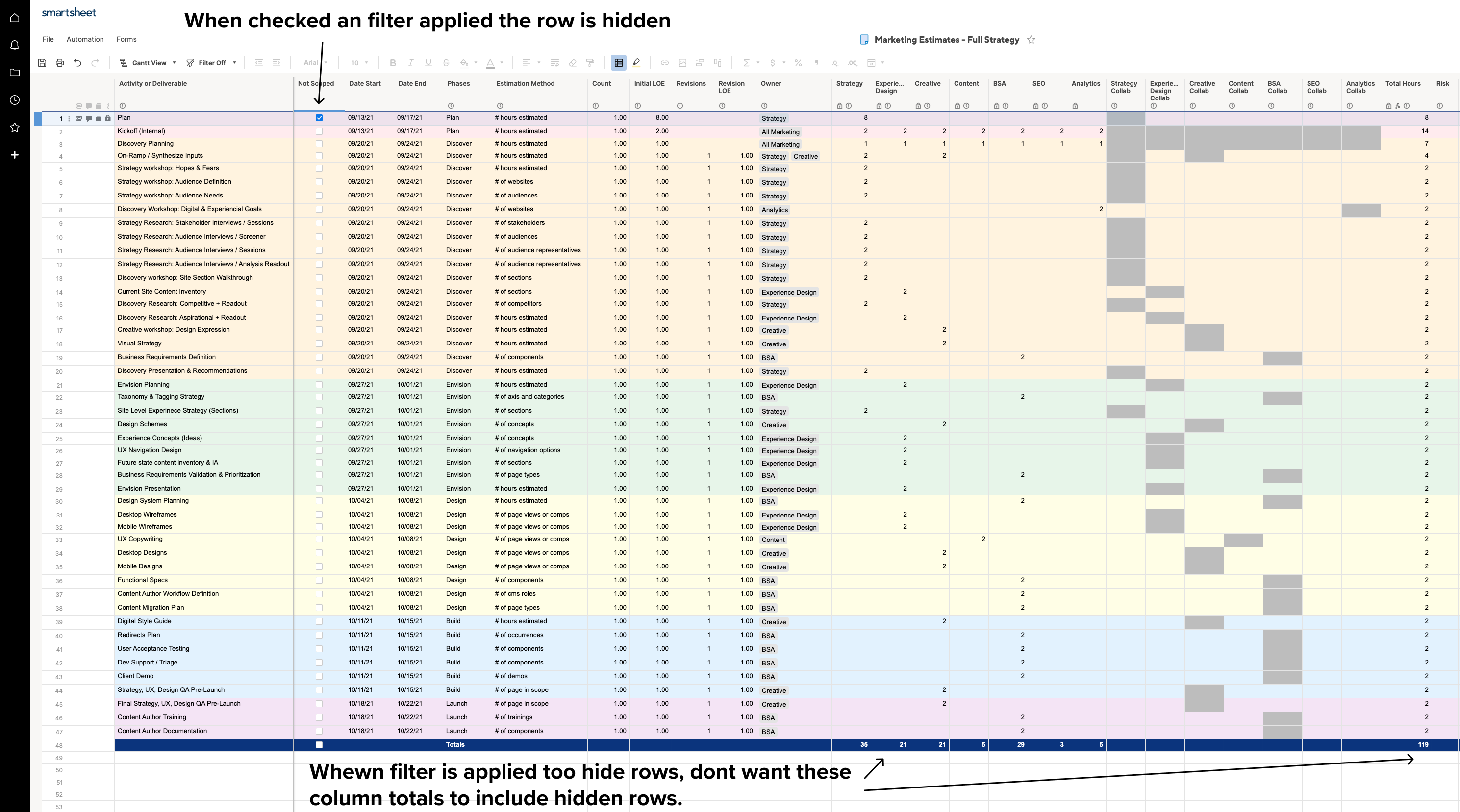Apply percent format with the % icon

(798, 63)
